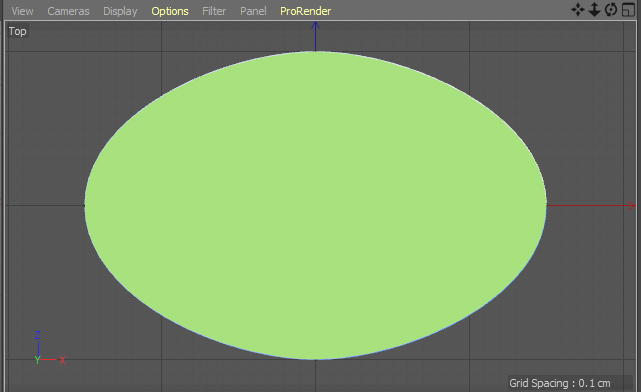This screenshot has height=392, width=641.
Task: Click the move camera four-arrow icon
Action: pyautogui.click(x=578, y=9)
